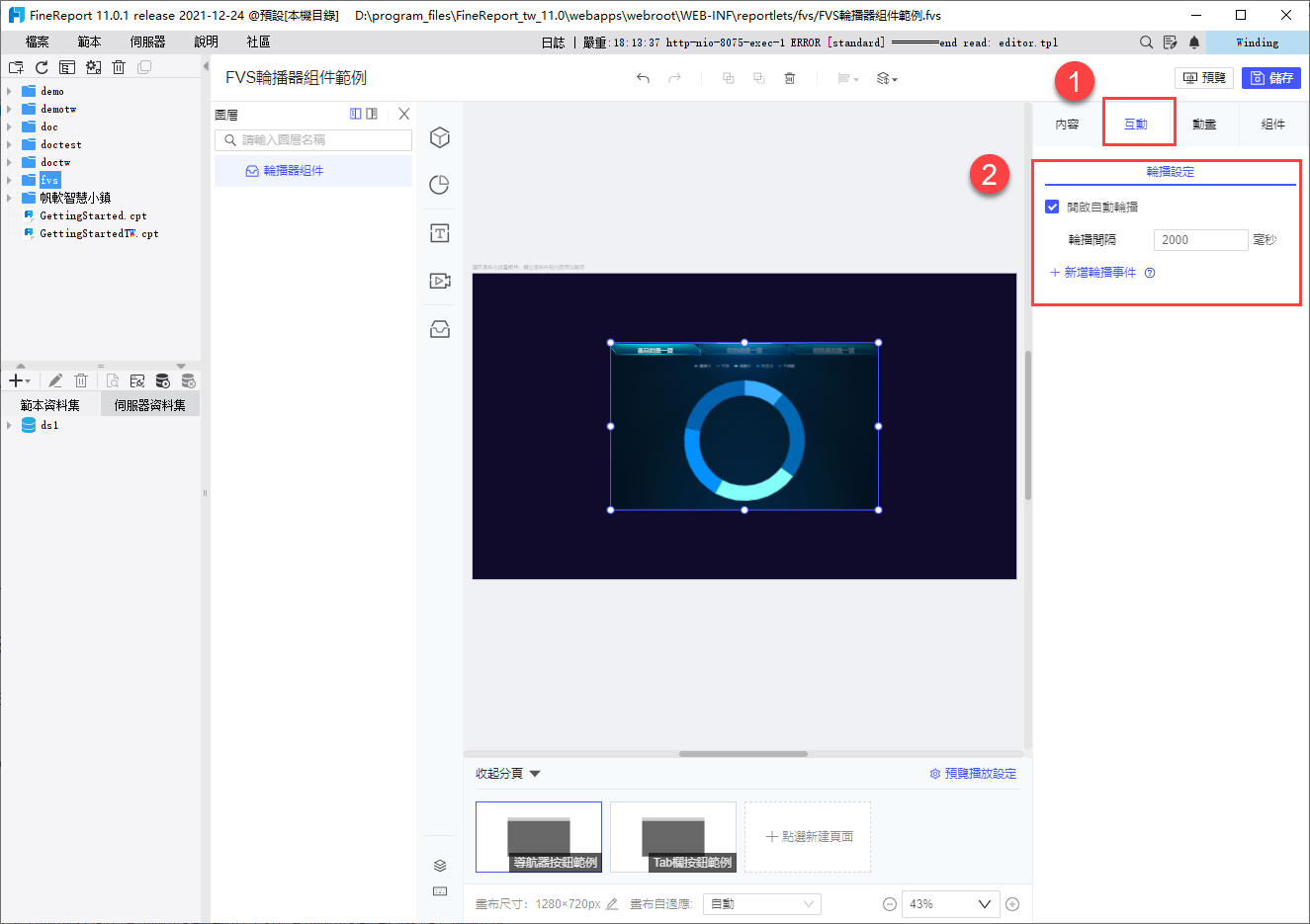Screen dimensions: 1310x924
Task: Select the carousel container component tool
Action: [x=440, y=329]
